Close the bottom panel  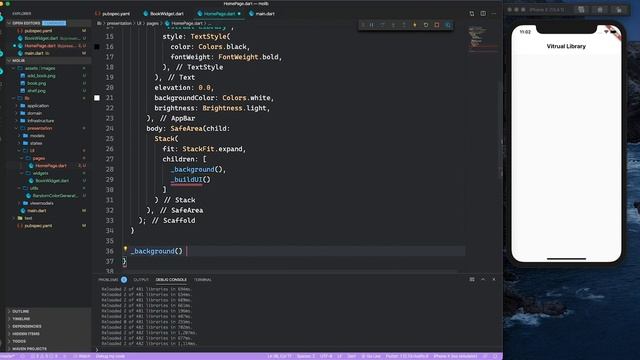tap(494, 280)
